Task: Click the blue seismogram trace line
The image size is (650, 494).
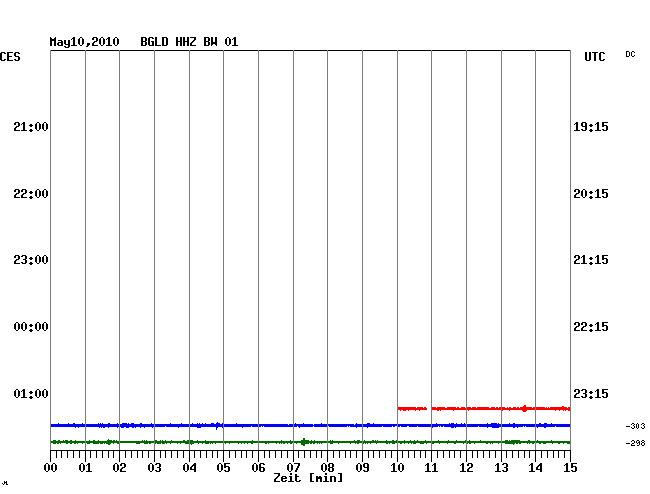Action: 300,425
